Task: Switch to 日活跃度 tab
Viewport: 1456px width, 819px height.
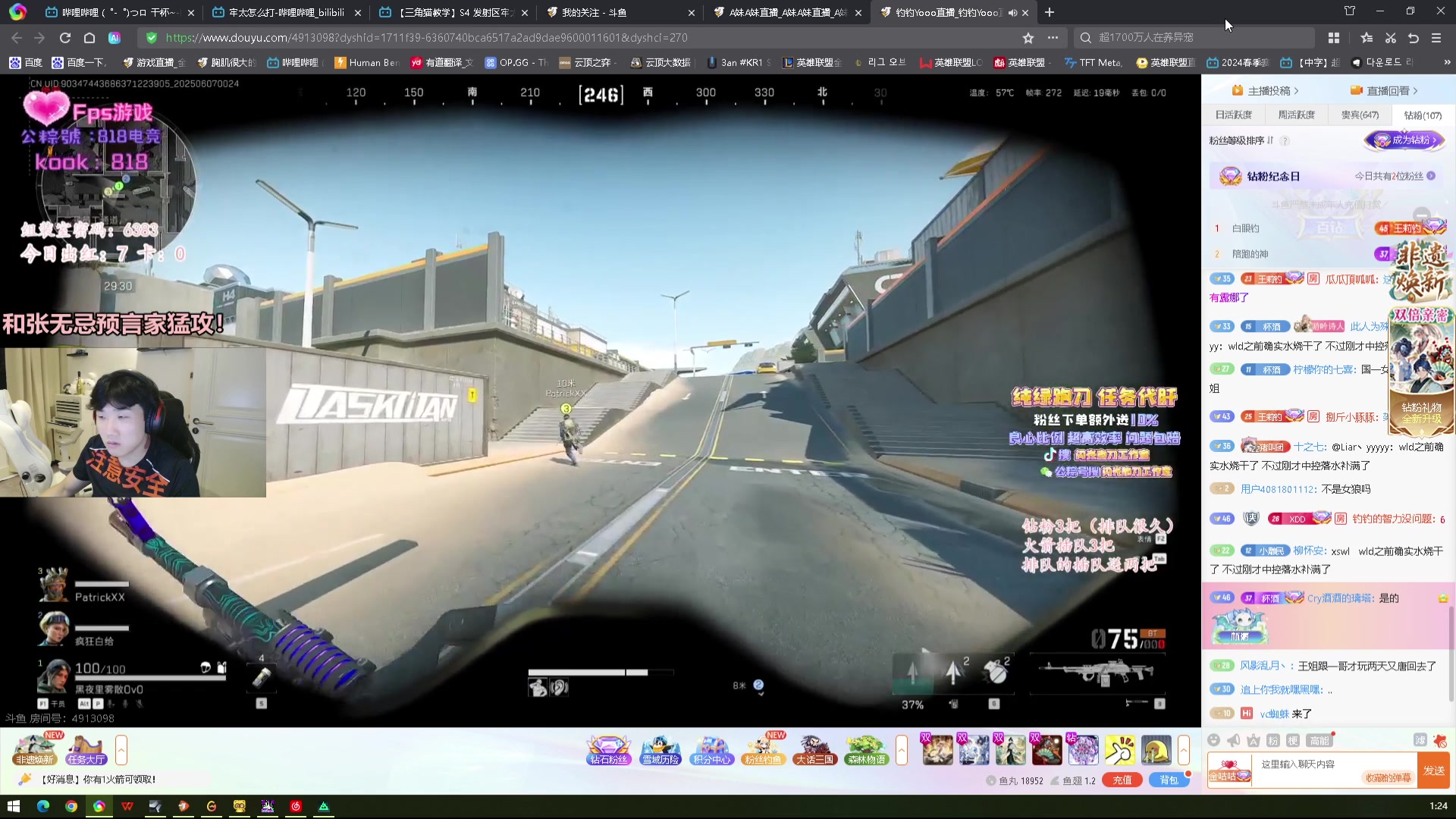Action: coord(1233,115)
